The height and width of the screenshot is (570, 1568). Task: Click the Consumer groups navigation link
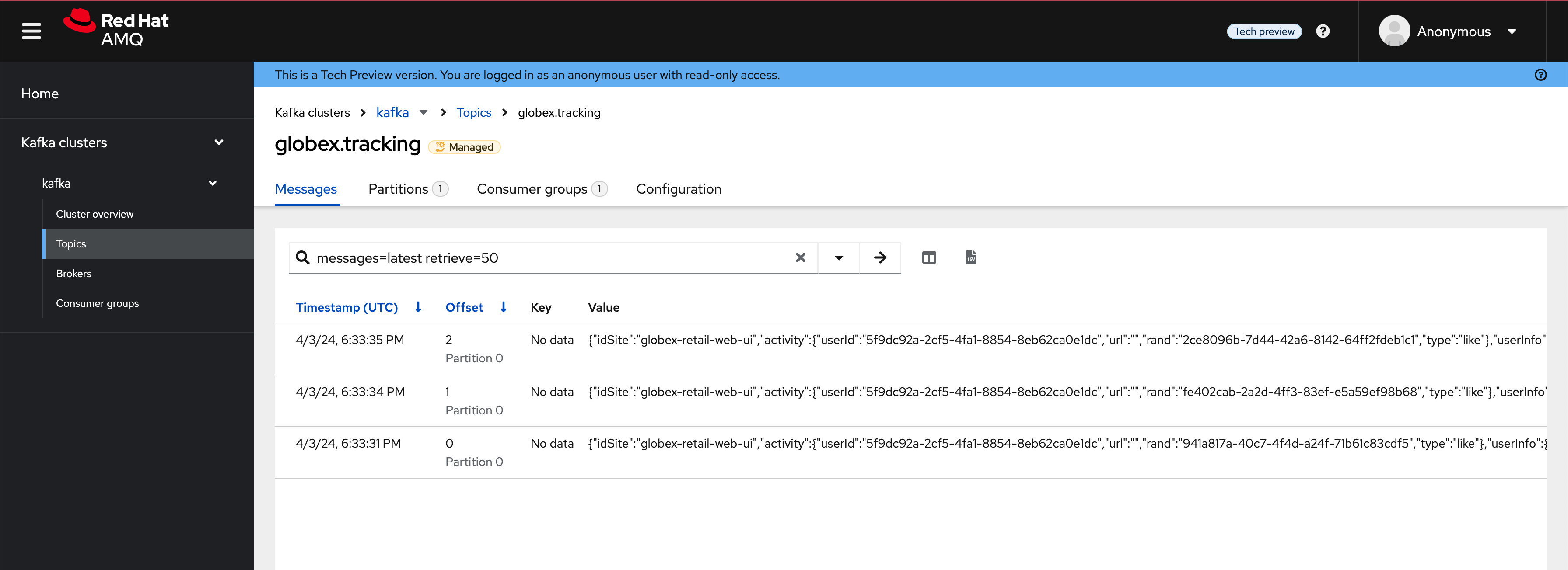[x=98, y=303]
